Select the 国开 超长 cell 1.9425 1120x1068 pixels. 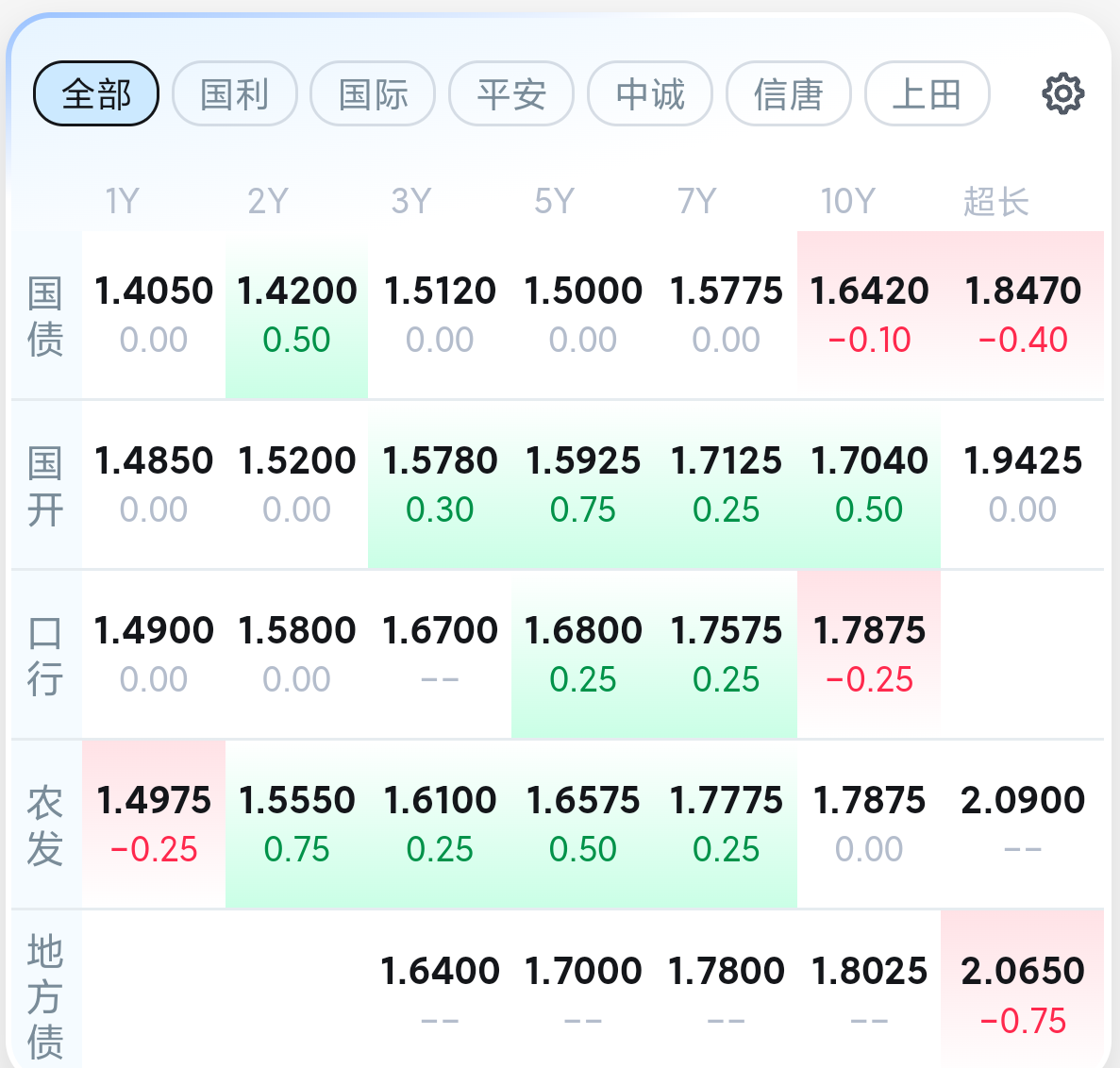1022,484
